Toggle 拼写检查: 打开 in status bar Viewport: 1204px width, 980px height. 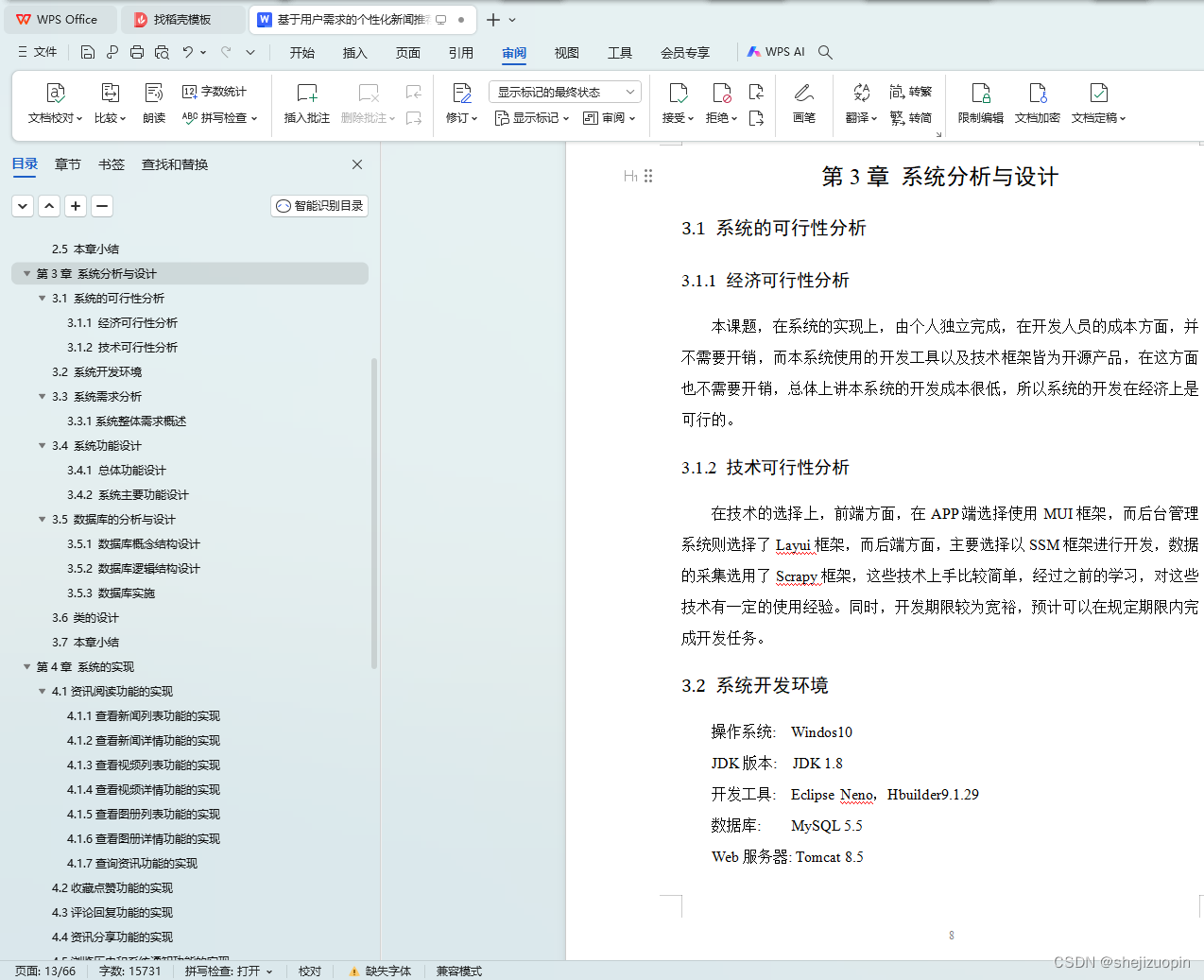(x=229, y=971)
